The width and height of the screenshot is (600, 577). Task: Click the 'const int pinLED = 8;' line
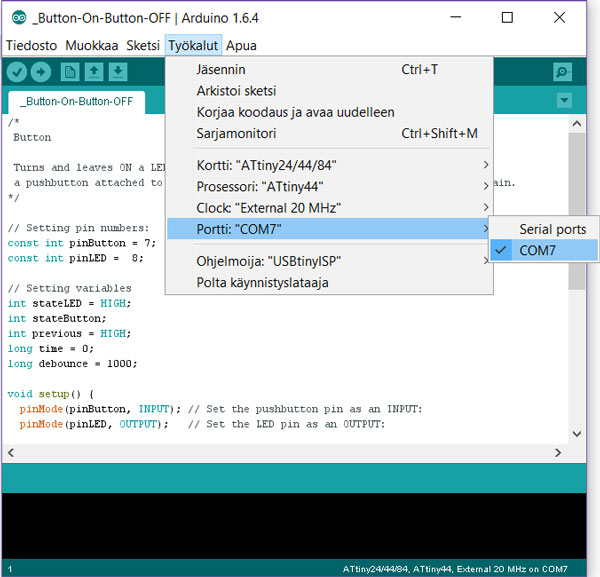pos(75,258)
